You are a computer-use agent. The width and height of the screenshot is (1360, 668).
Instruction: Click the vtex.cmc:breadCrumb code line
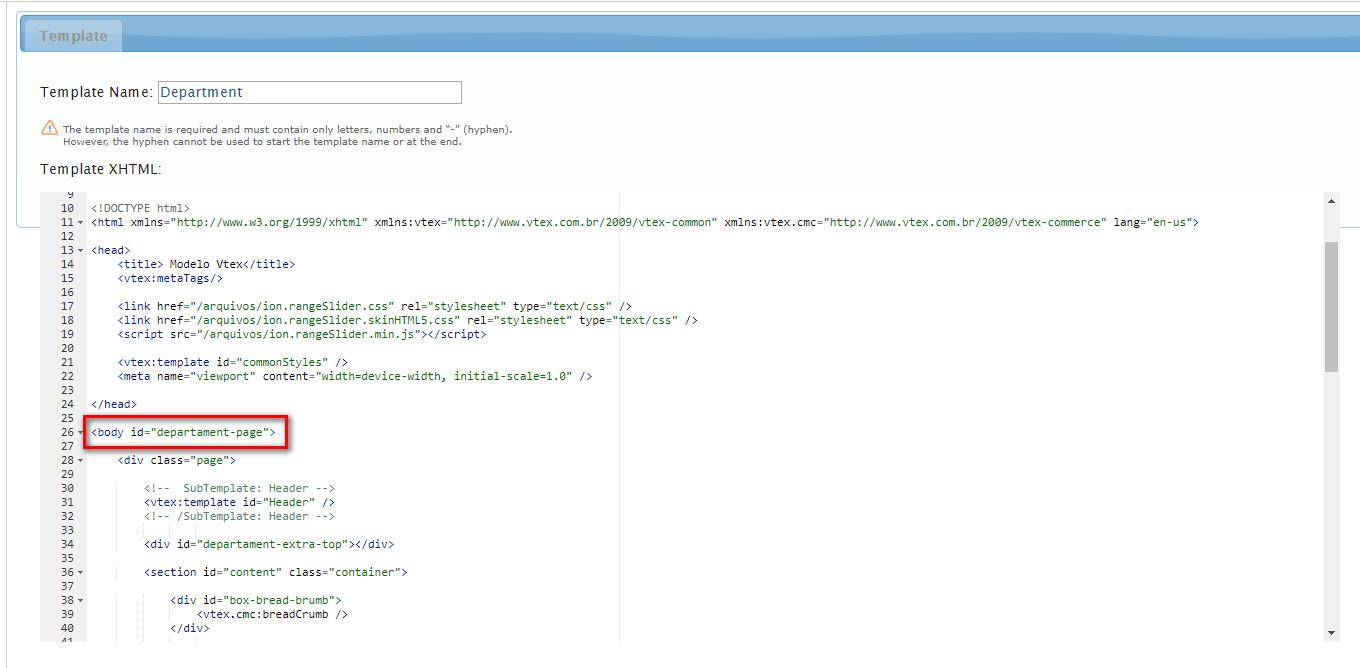coord(272,614)
